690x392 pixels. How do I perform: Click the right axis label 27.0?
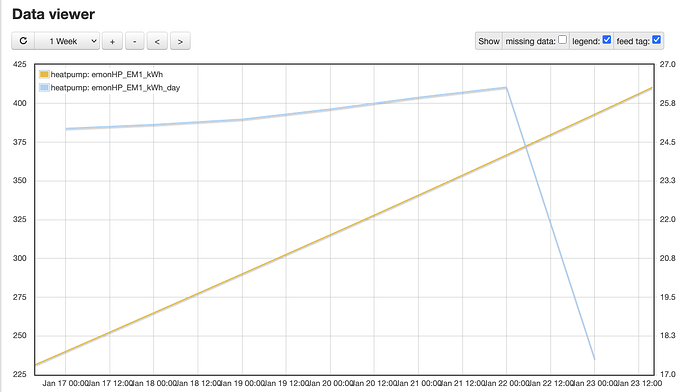coord(667,64)
